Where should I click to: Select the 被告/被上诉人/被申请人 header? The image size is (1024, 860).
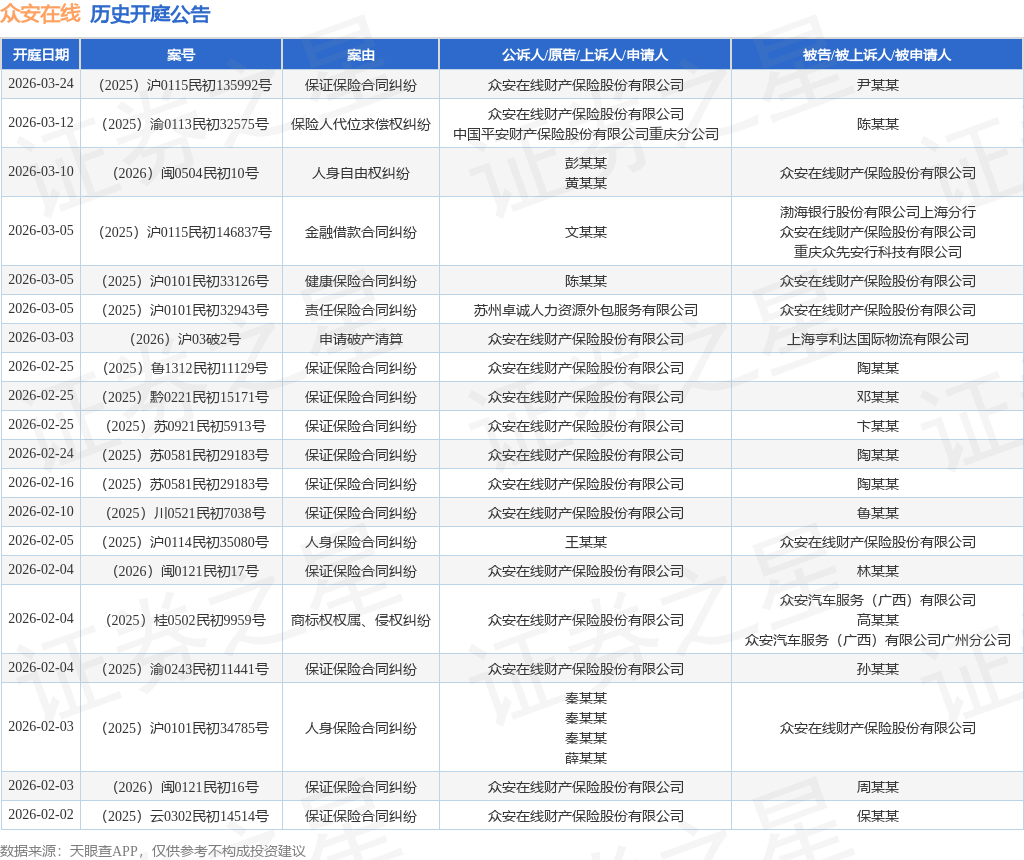[877, 55]
